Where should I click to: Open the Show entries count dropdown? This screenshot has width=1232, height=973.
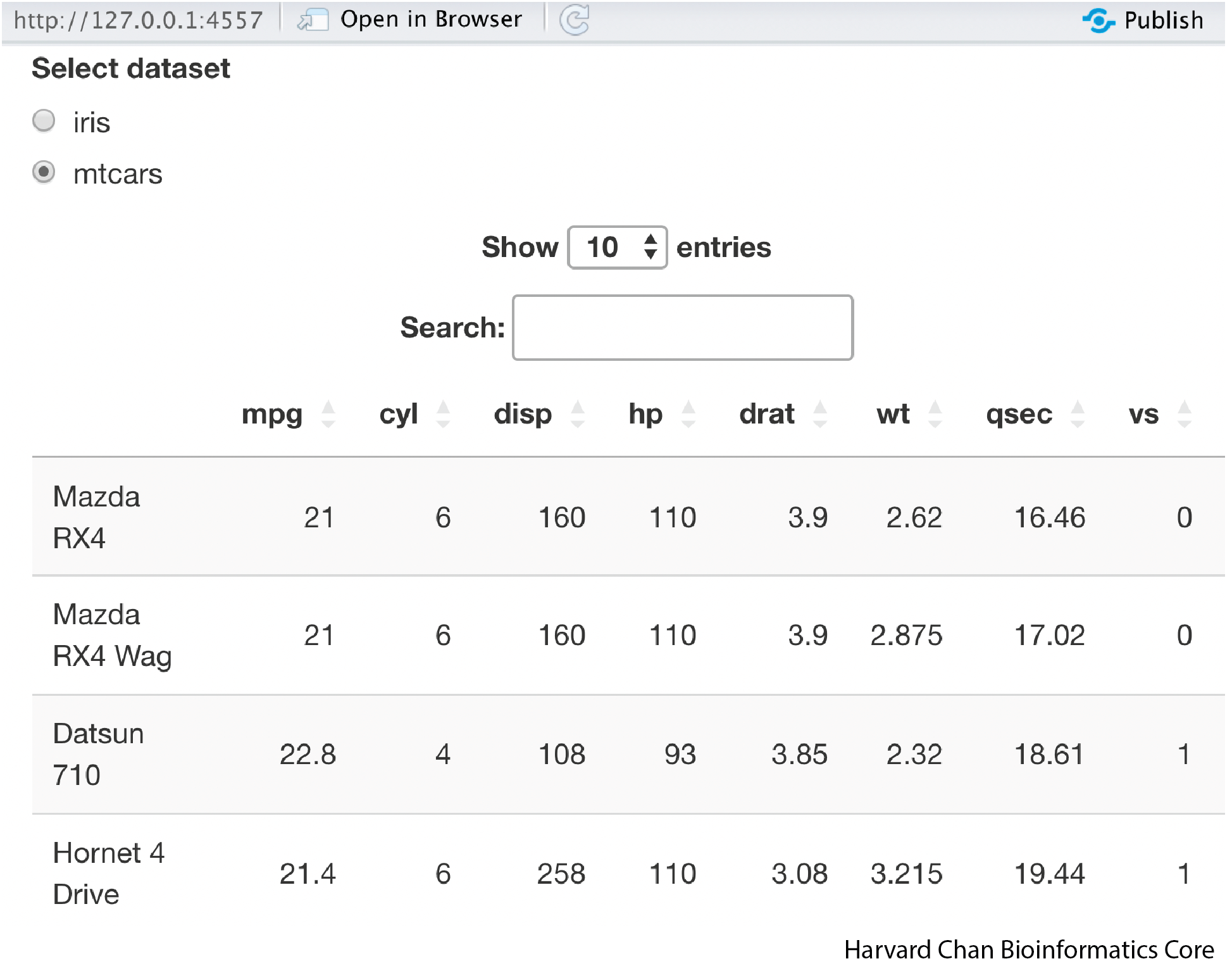[x=617, y=248]
